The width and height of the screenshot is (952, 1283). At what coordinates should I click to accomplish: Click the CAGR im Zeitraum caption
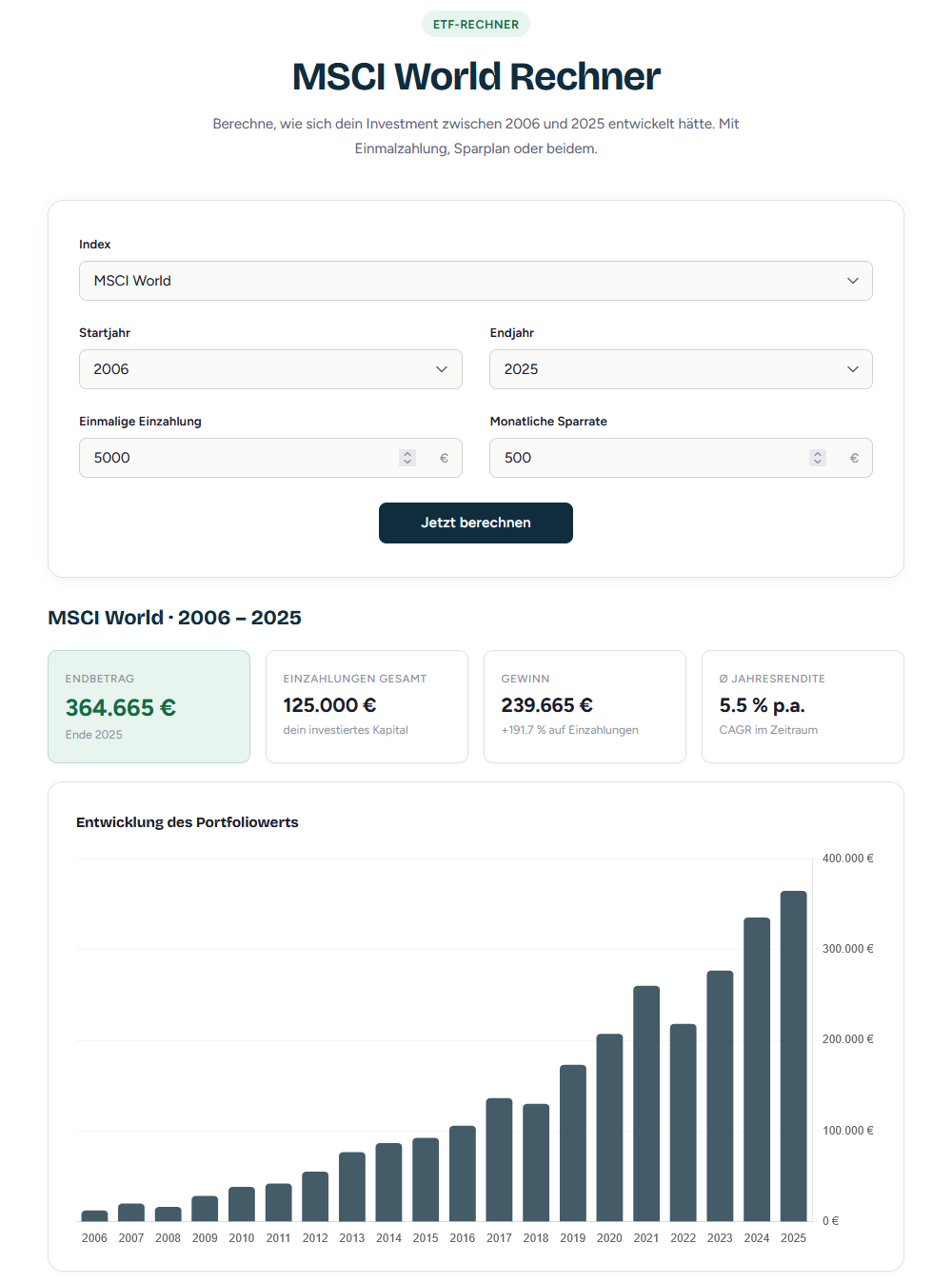click(x=768, y=730)
